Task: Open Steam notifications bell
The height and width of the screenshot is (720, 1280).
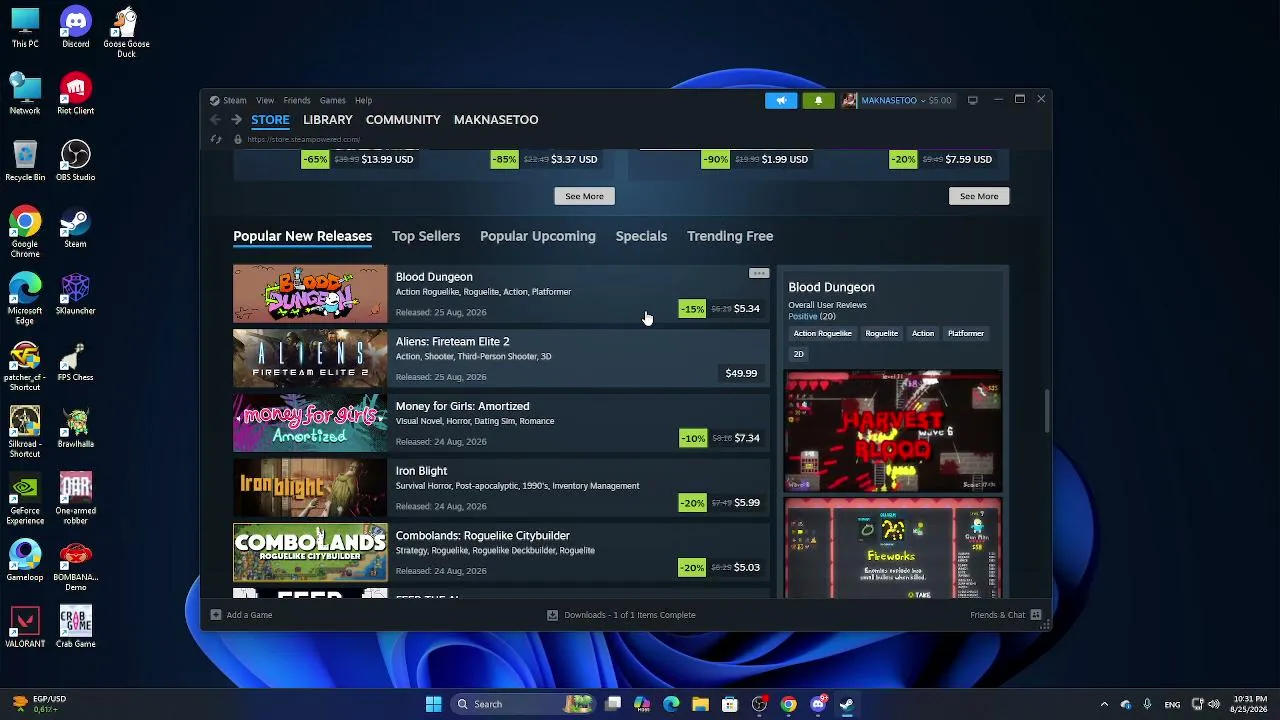Action: click(x=818, y=100)
